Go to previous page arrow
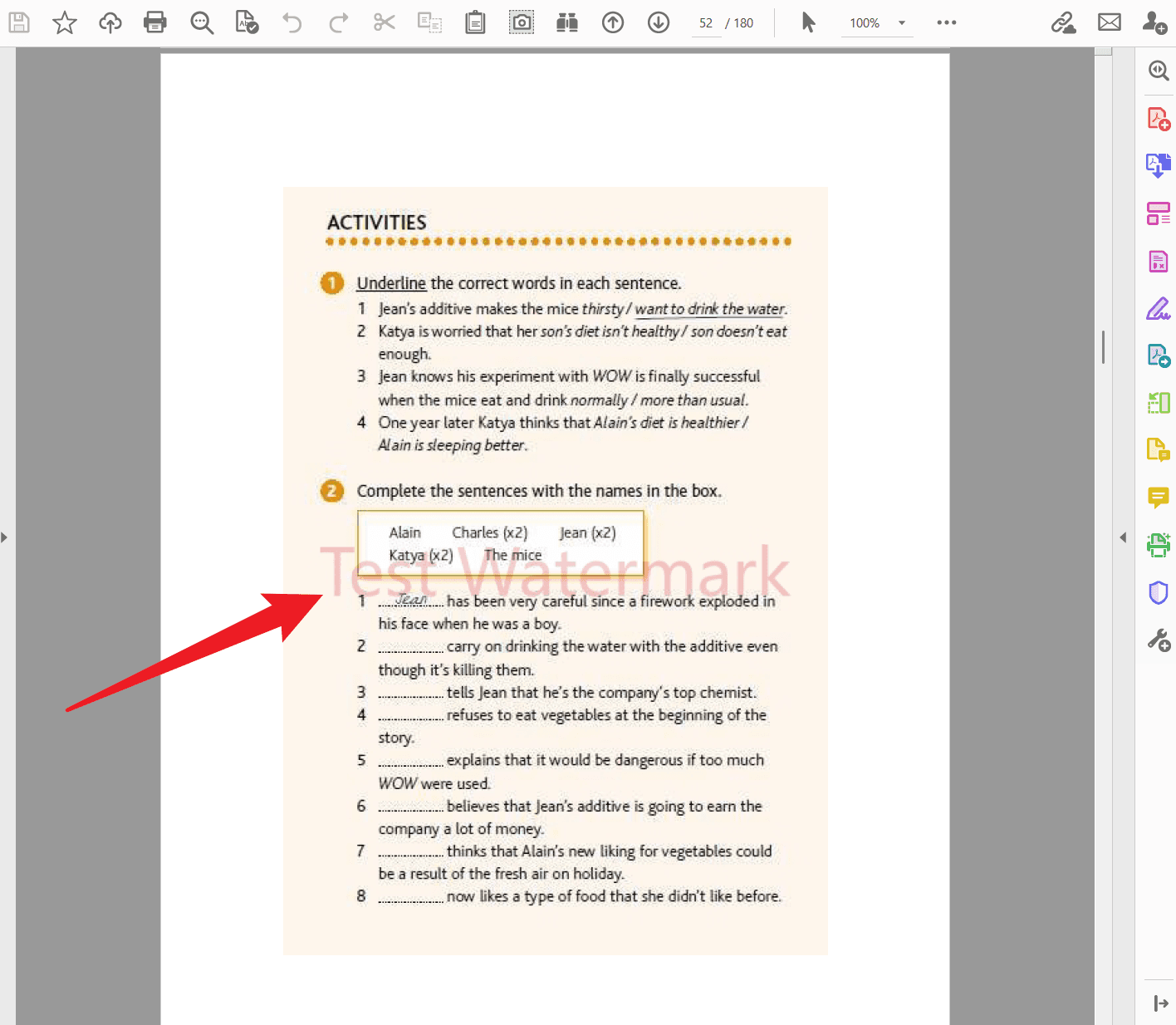1176x1025 pixels. 613,22
